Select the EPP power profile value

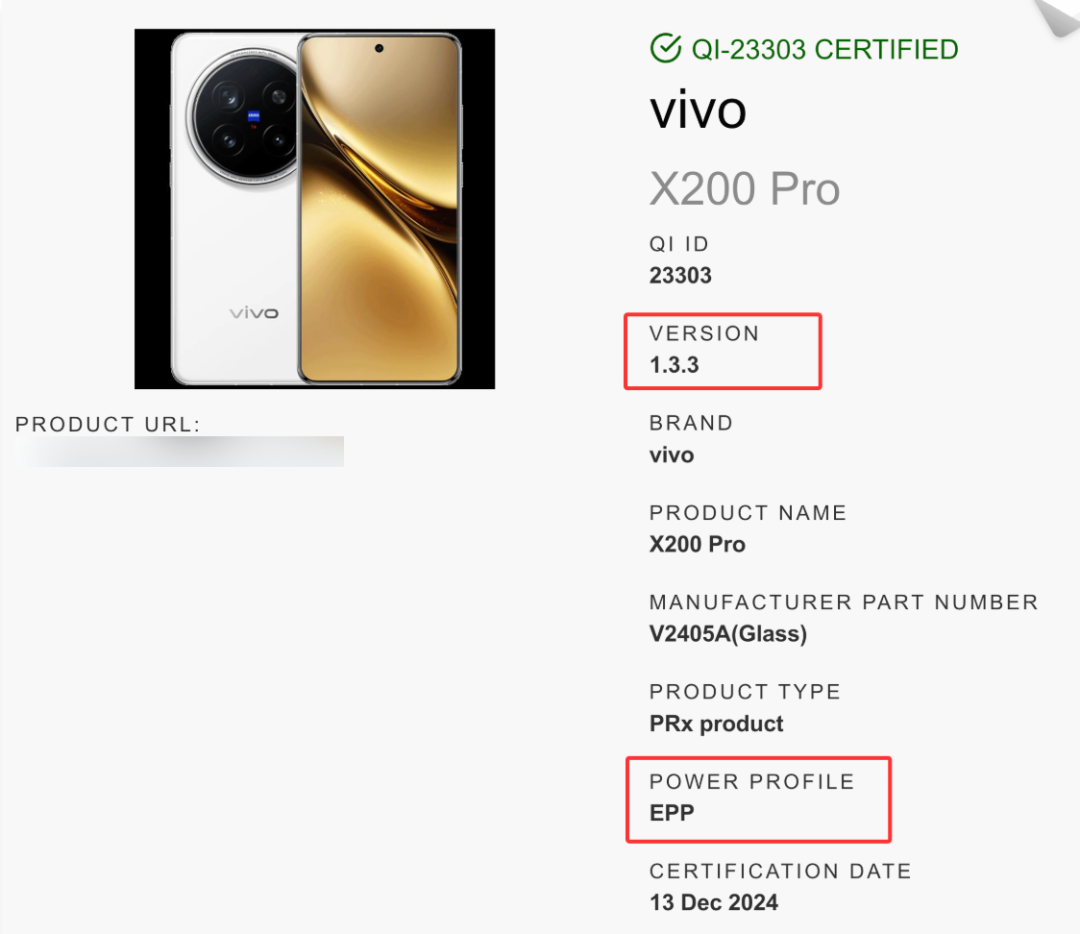click(672, 813)
